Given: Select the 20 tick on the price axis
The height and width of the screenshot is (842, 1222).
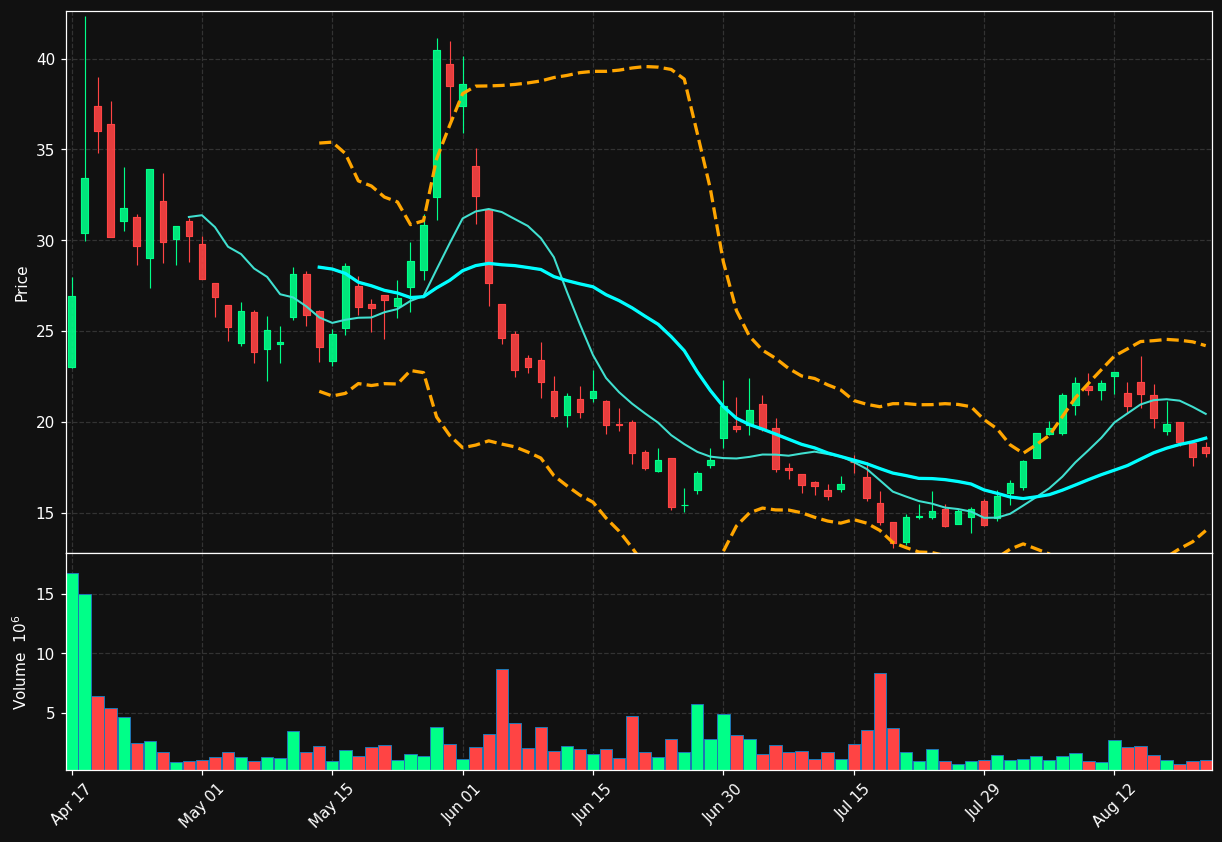Looking at the screenshot, I should (x=46, y=422).
